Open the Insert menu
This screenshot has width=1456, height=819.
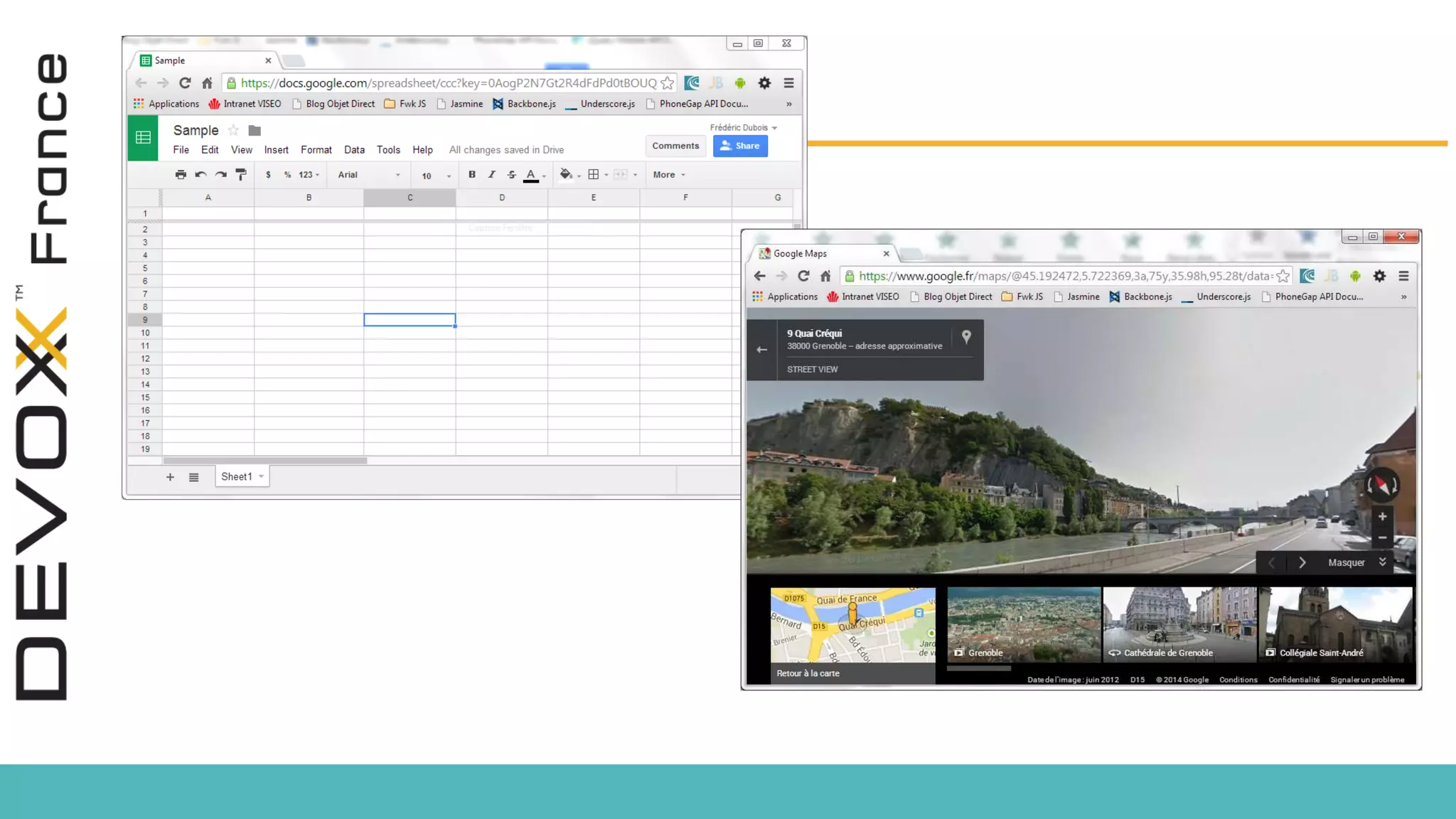[276, 150]
